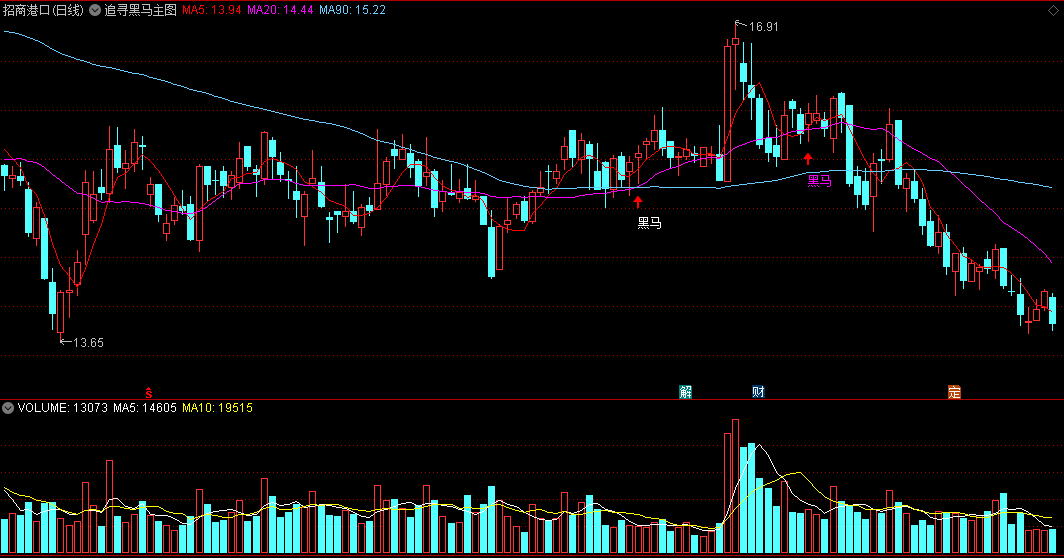Click the VOLUME: 13073 readout
The image size is (1064, 558).
click(x=62, y=408)
